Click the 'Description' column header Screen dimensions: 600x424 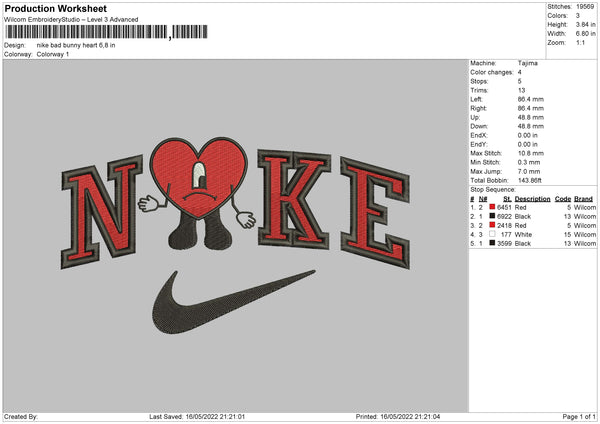pos(532,199)
